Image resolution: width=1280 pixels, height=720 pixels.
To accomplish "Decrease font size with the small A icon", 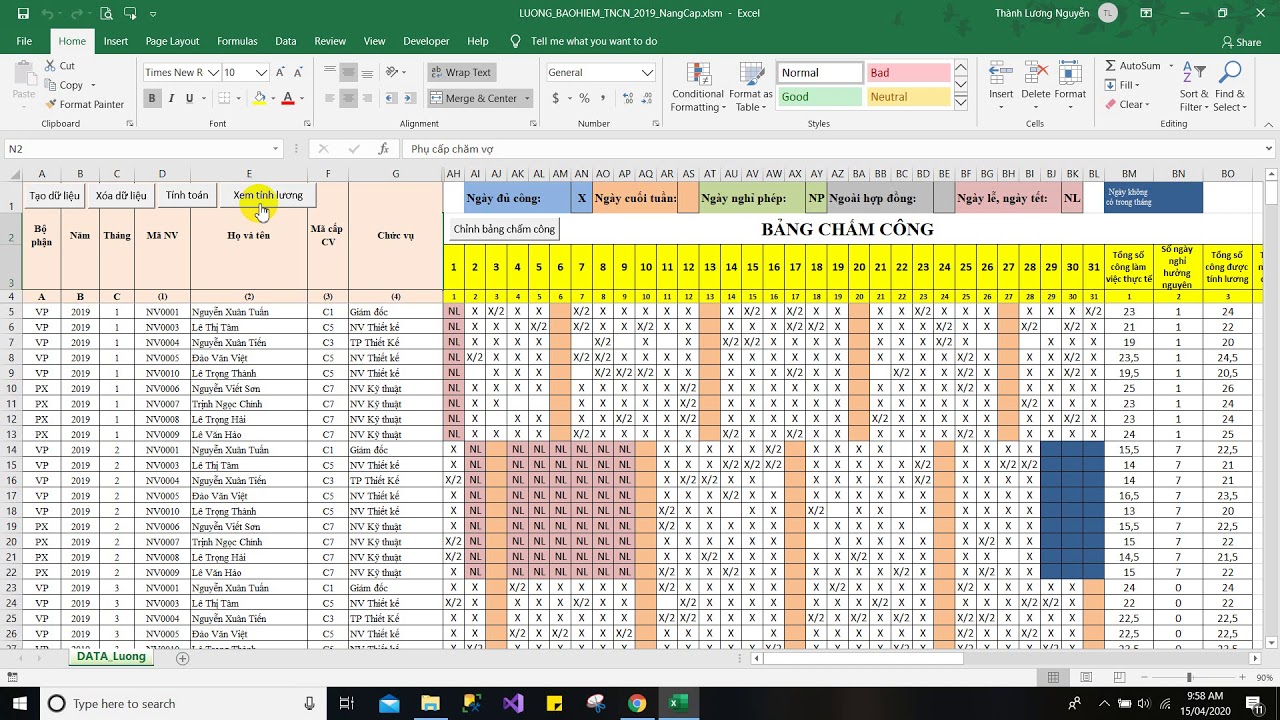I will pos(298,72).
